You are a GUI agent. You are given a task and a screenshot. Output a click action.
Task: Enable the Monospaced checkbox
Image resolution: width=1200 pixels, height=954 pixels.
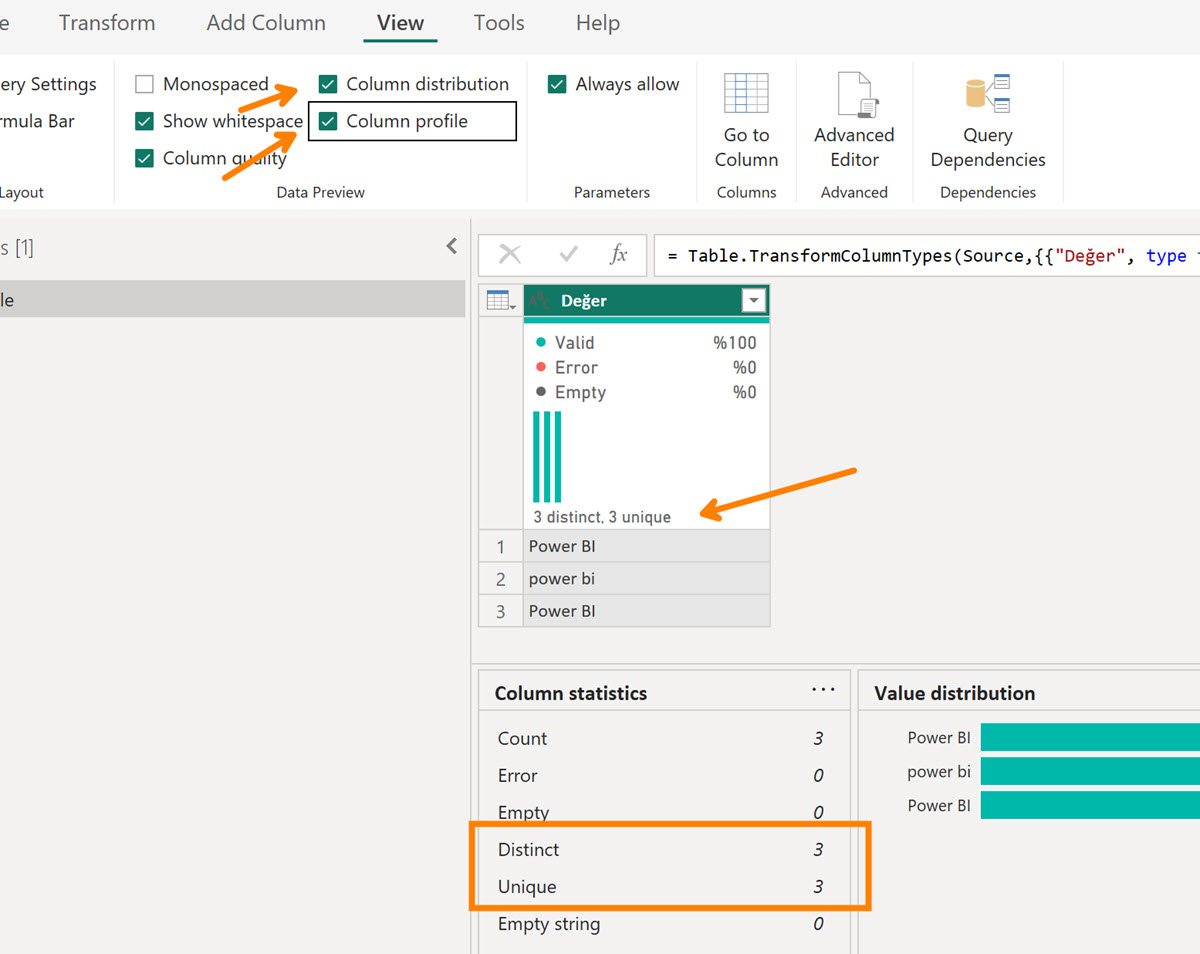coord(145,84)
